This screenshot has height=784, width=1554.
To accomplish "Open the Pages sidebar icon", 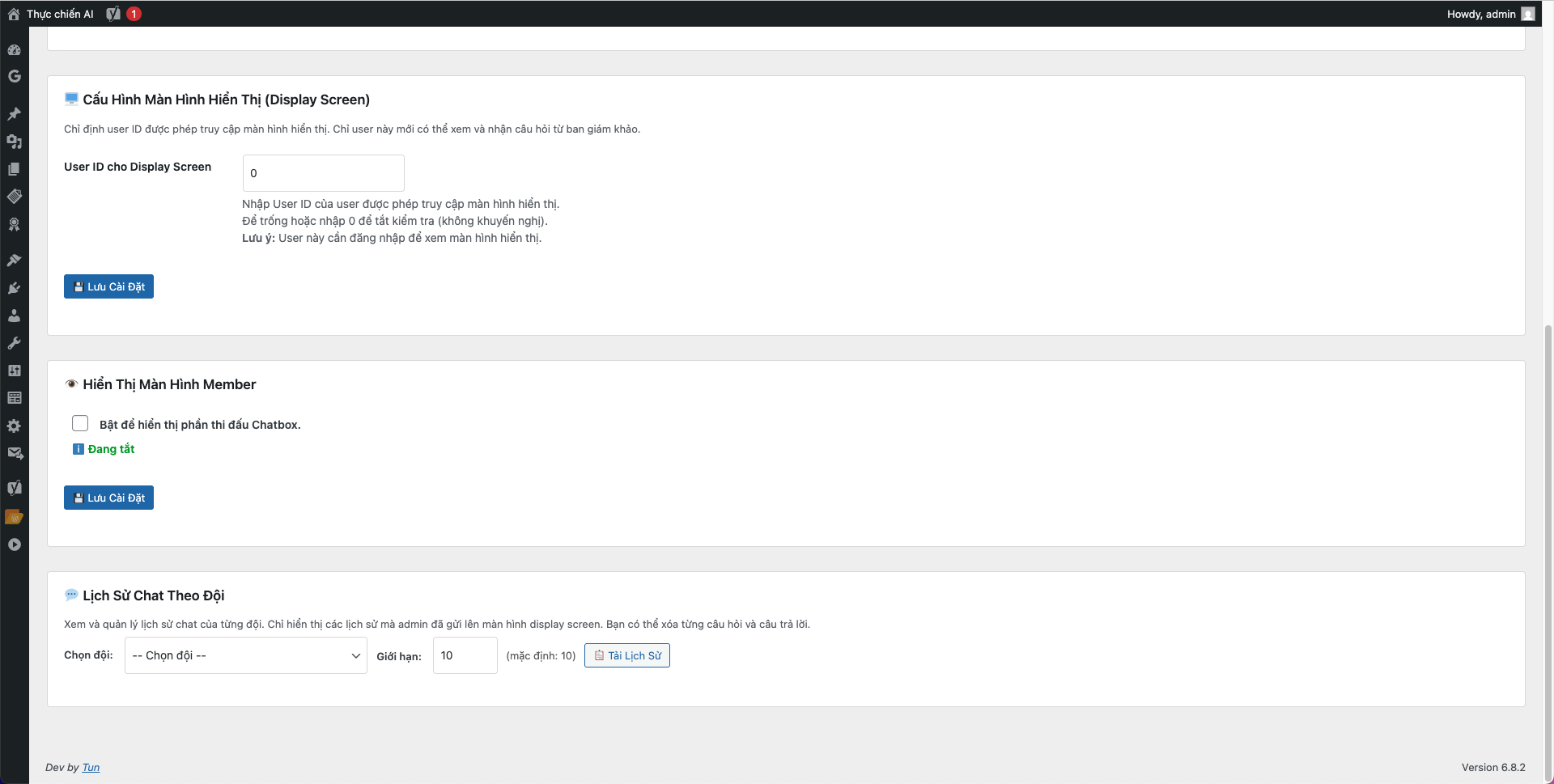I will pyautogui.click(x=14, y=169).
